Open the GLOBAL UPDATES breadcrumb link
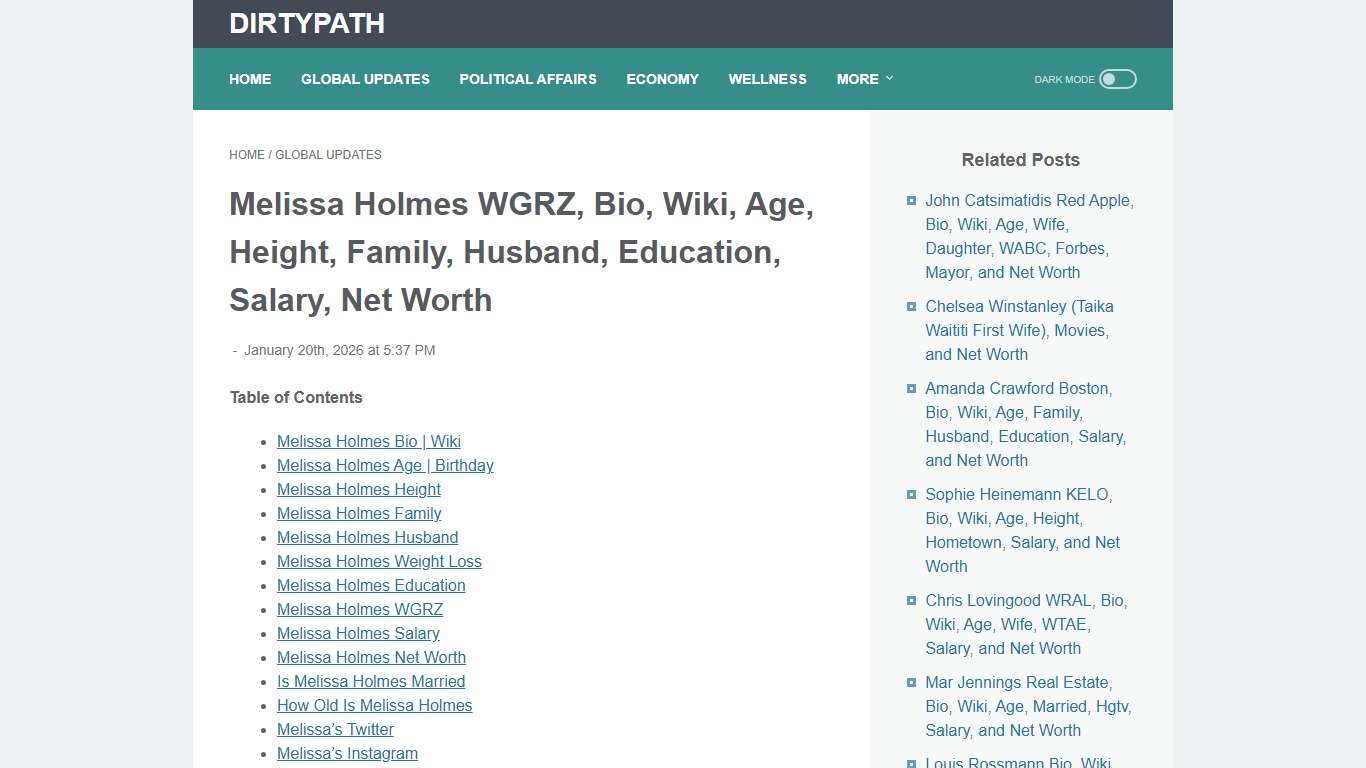The width and height of the screenshot is (1366, 768). coord(329,154)
